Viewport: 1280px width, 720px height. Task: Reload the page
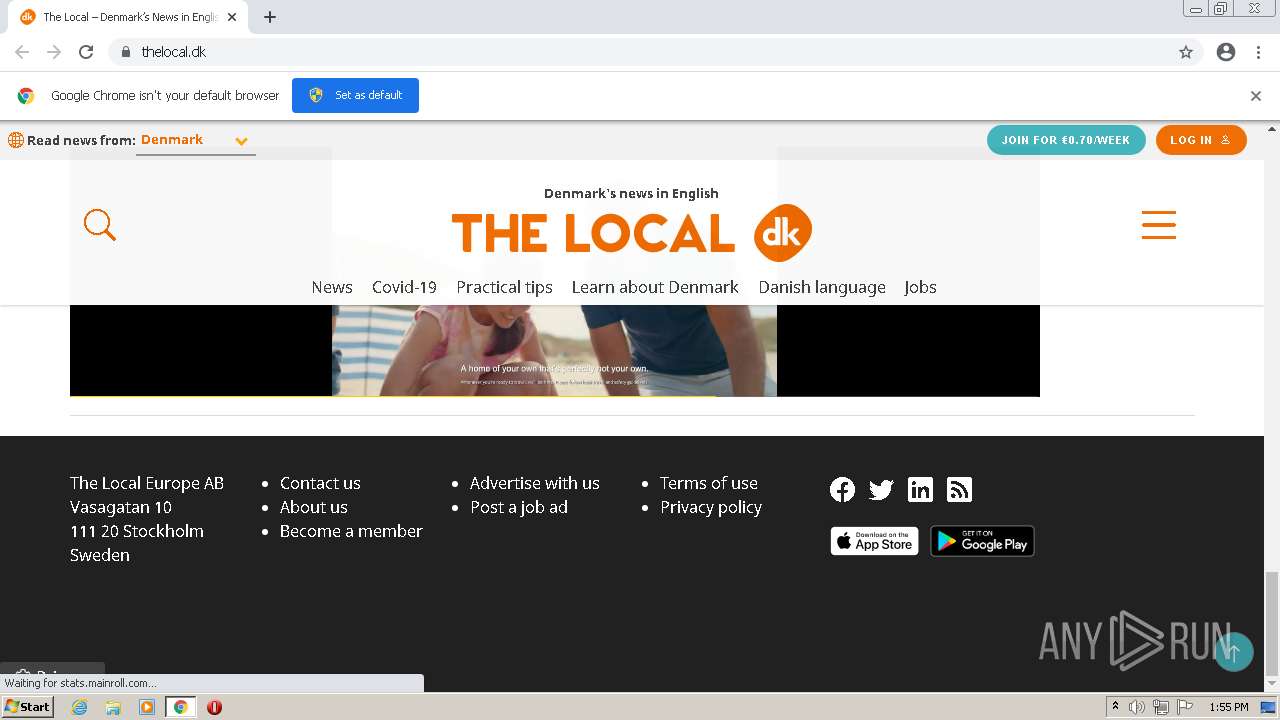point(86,52)
